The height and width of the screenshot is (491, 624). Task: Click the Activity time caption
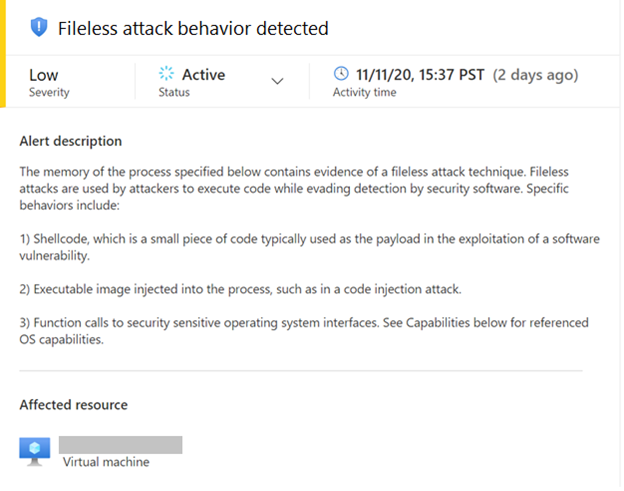click(365, 92)
